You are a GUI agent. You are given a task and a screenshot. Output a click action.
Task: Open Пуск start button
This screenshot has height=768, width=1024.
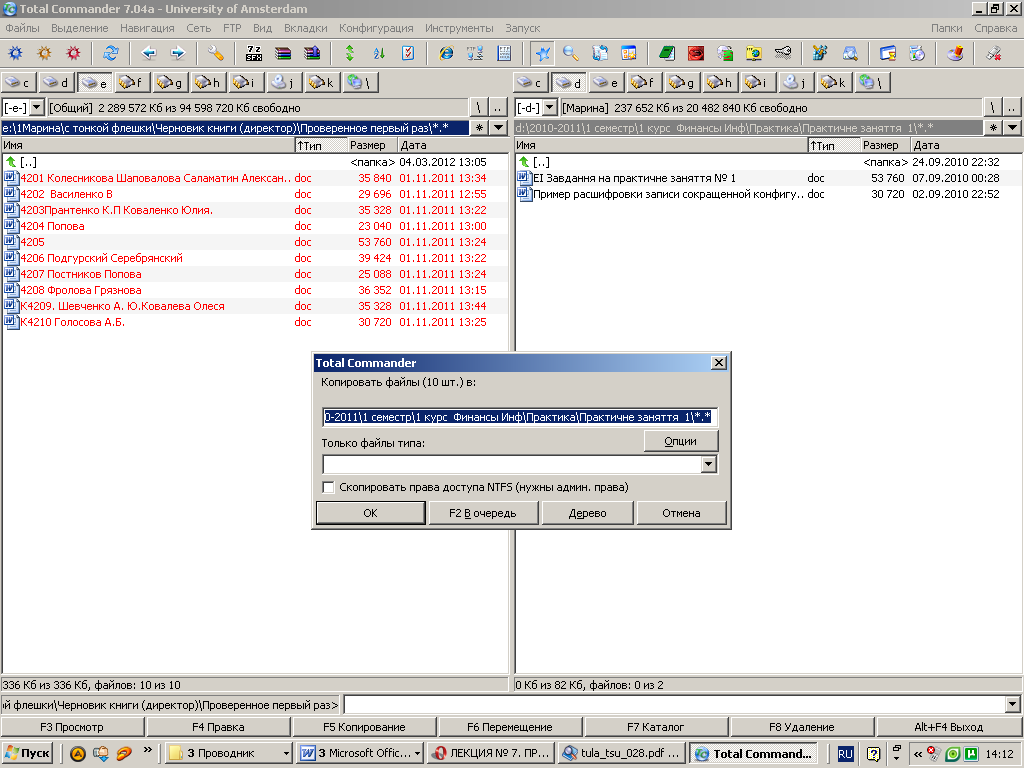click(27, 753)
